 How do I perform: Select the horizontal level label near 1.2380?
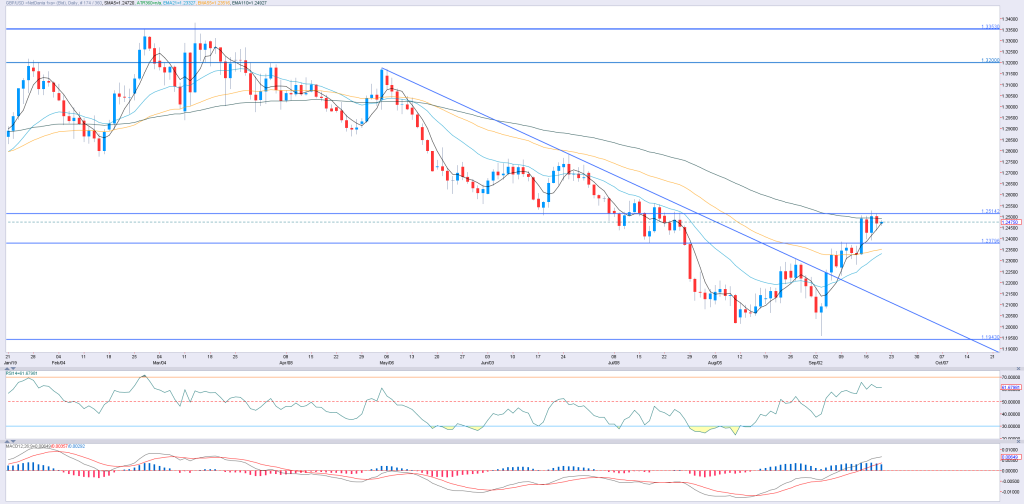(991, 241)
